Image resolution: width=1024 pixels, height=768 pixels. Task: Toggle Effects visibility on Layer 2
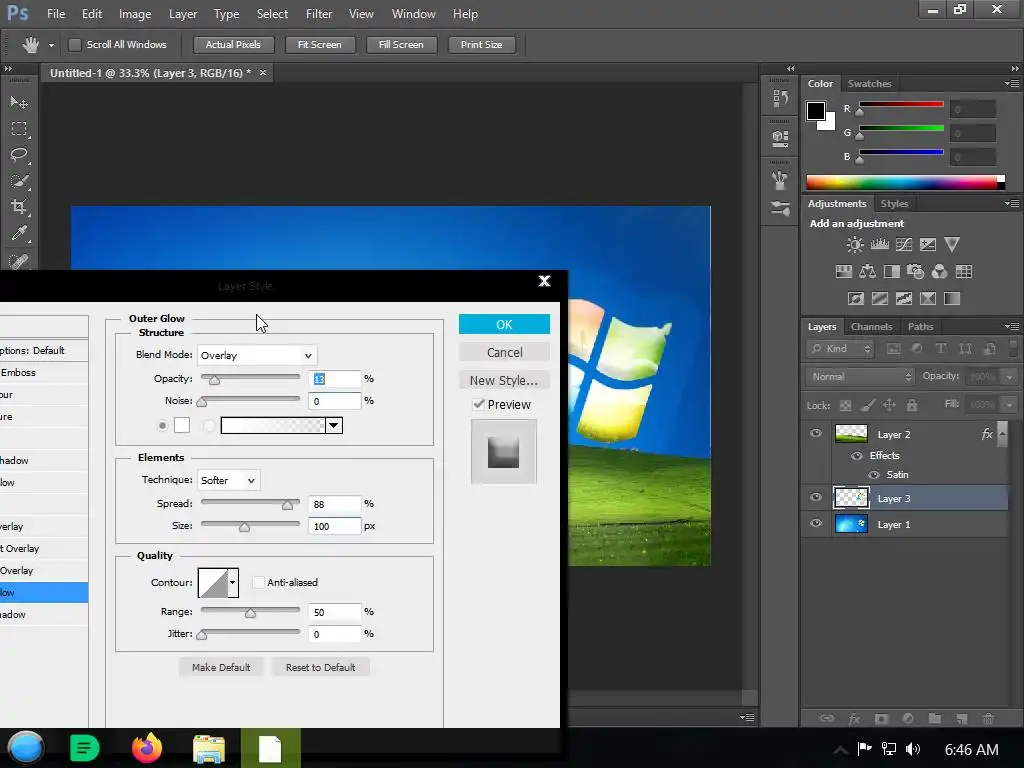click(857, 456)
